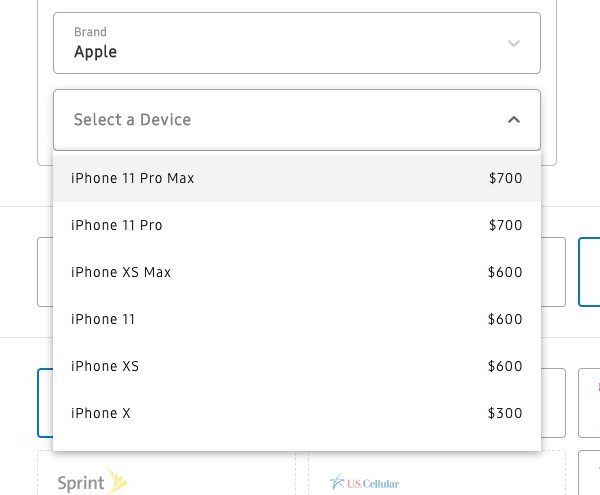This screenshot has width=600, height=495.
Task: Collapse the Select a Device dropdown
Action: point(296,120)
